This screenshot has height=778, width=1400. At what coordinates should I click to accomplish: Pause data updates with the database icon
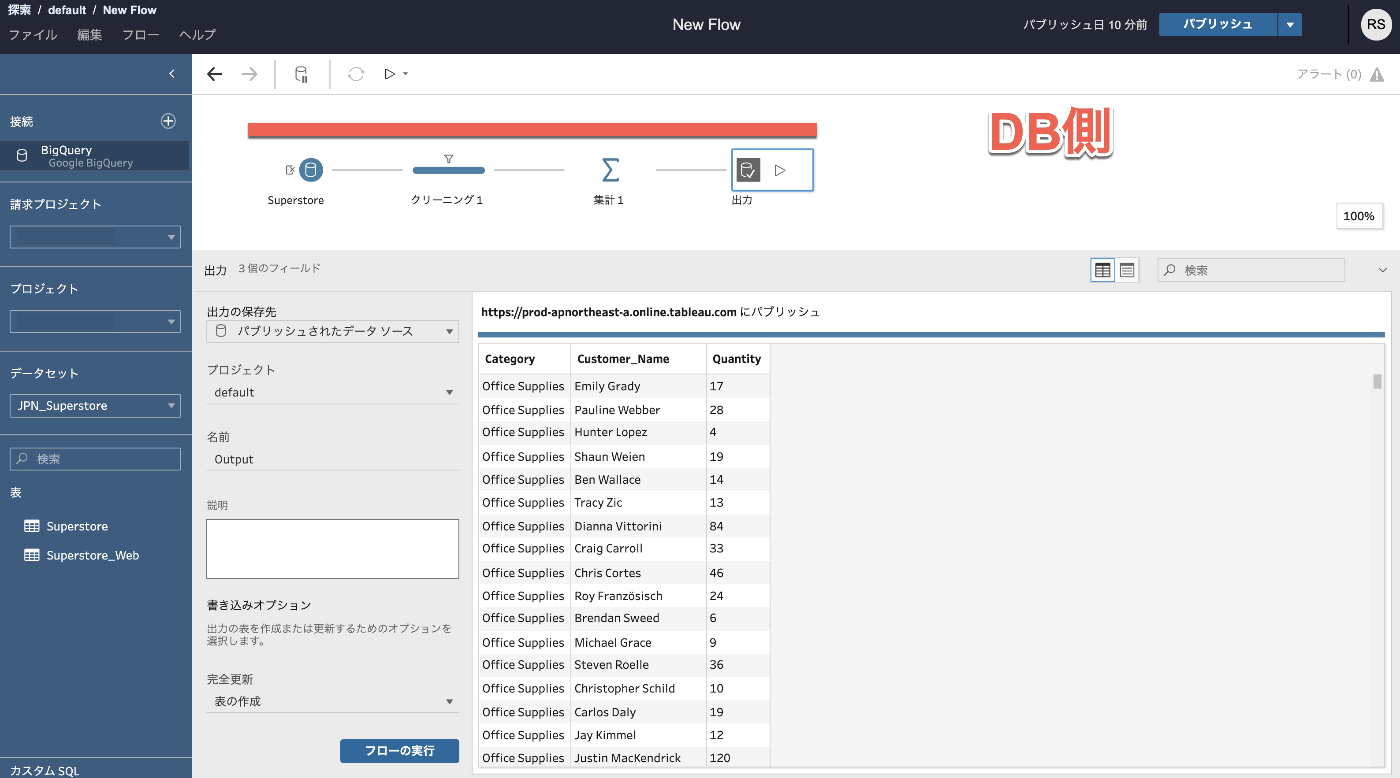click(301, 74)
